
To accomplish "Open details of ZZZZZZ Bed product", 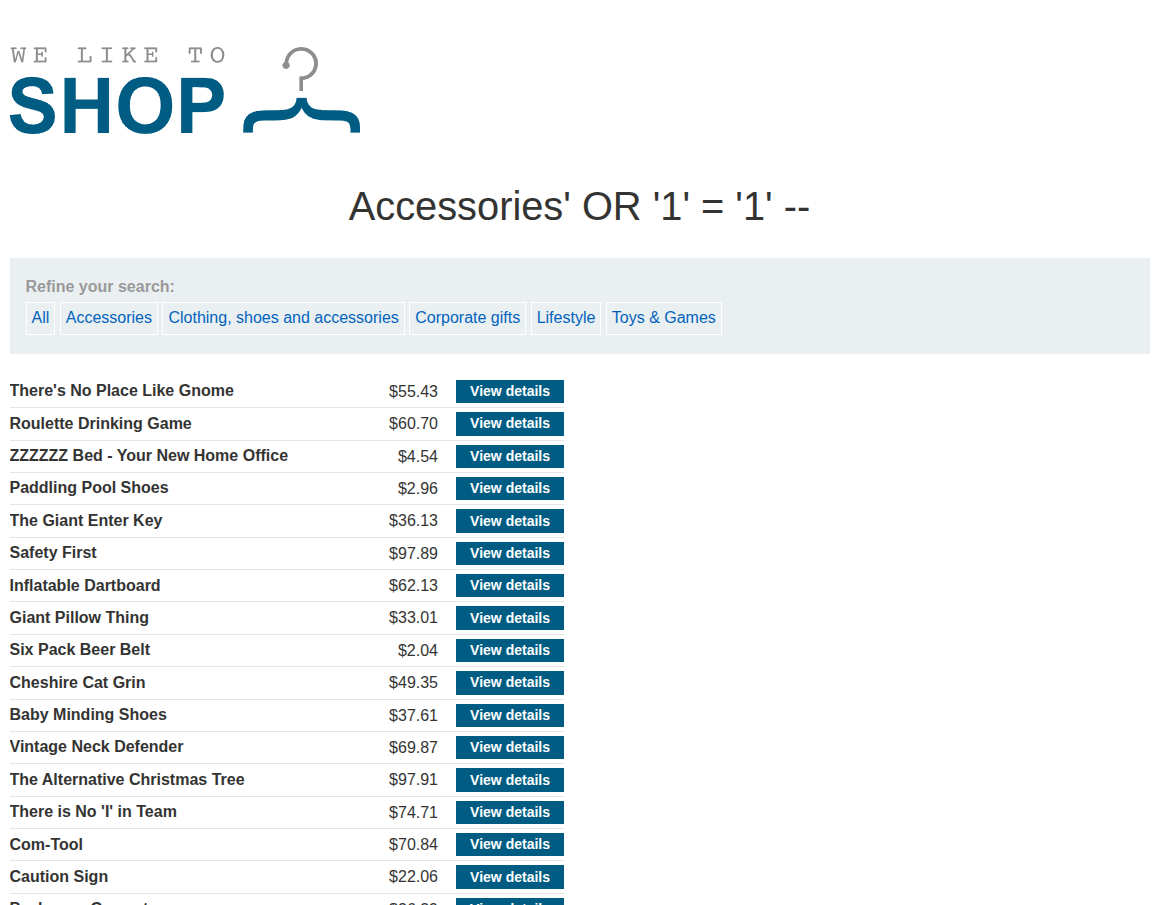I will click(510, 456).
